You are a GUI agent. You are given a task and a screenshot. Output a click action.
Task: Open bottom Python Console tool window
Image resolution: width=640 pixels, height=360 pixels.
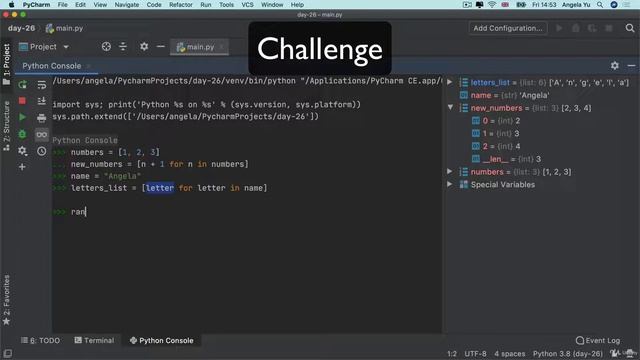pyautogui.click(x=162, y=340)
